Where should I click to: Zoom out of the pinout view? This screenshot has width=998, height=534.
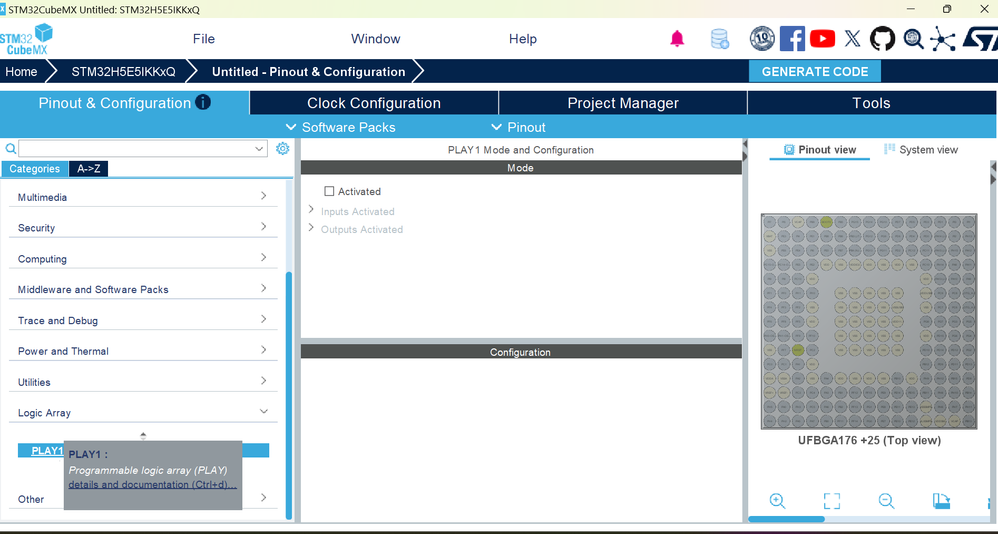pyautogui.click(x=886, y=501)
